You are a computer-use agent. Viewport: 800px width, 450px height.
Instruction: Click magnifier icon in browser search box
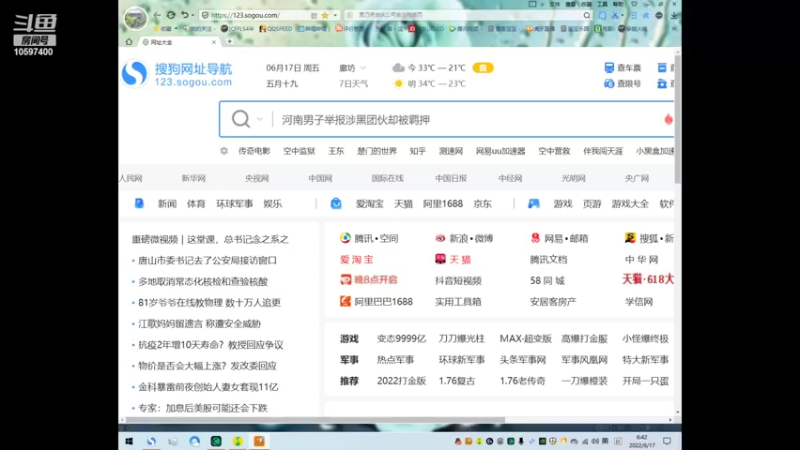click(587, 15)
